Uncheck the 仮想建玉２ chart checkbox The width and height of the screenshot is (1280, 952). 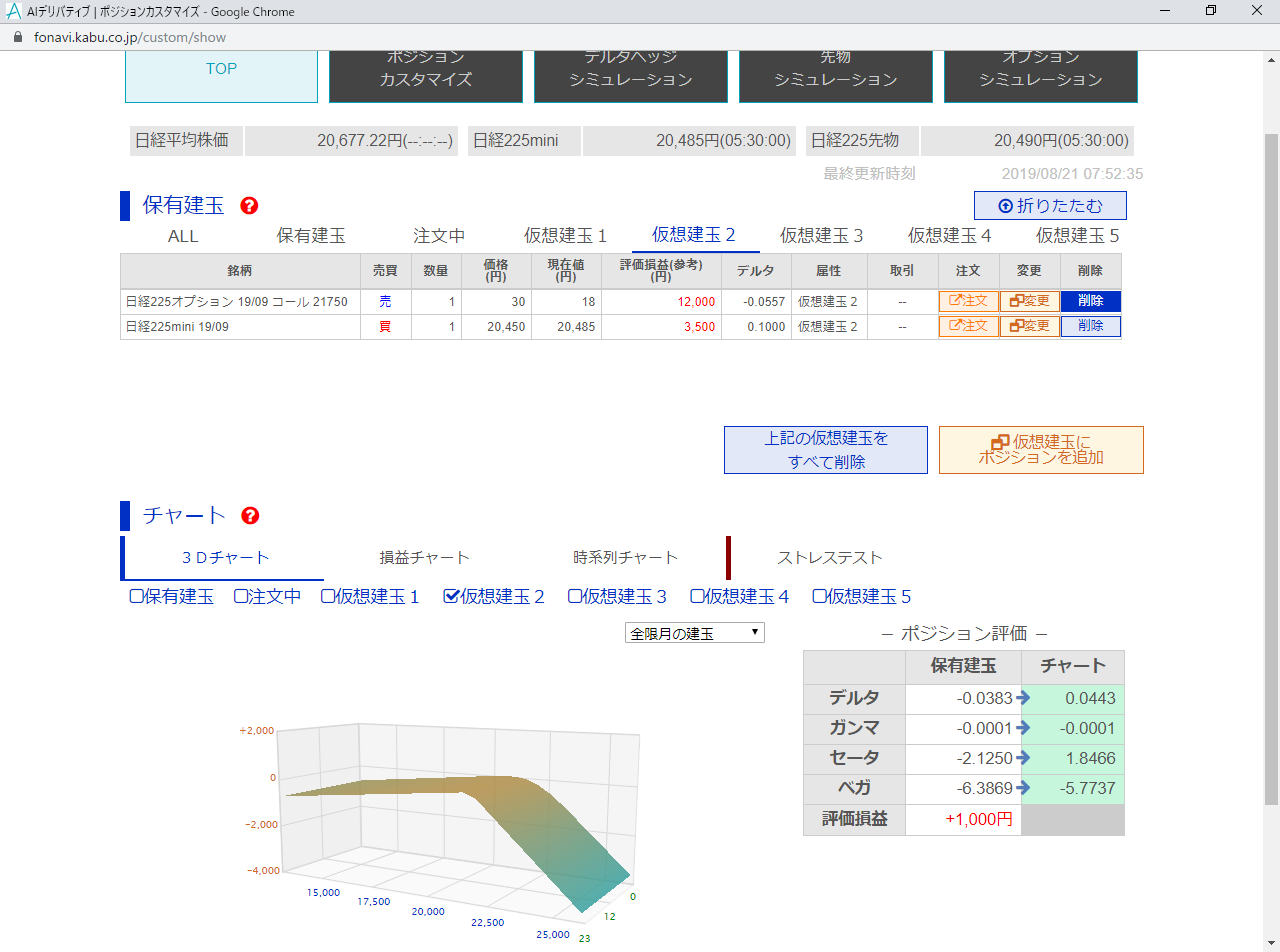(451, 596)
